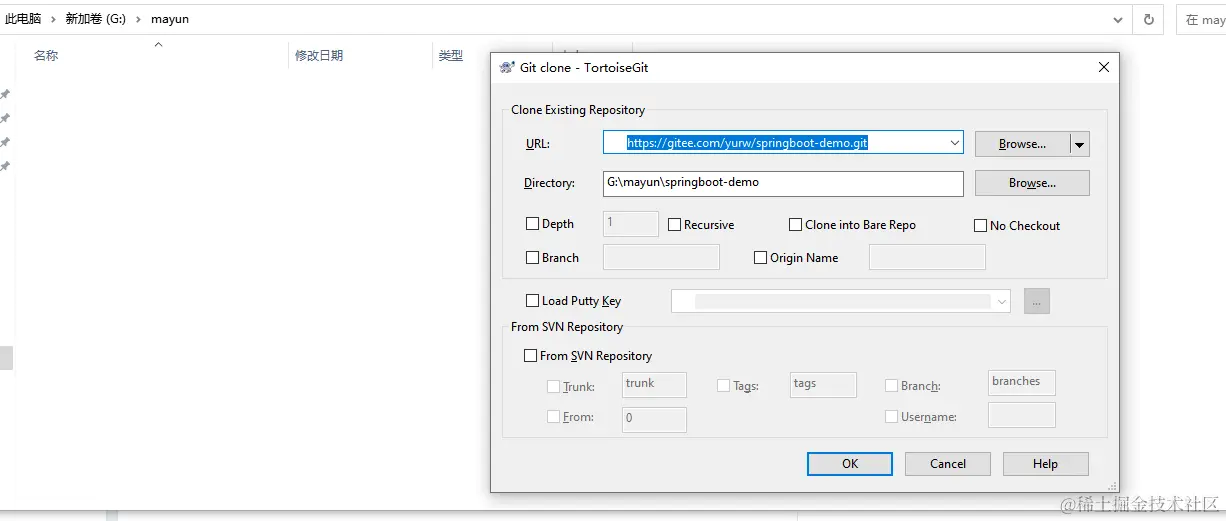Click the Directory path field
The image size is (1226, 521).
click(x=783, y=183)
